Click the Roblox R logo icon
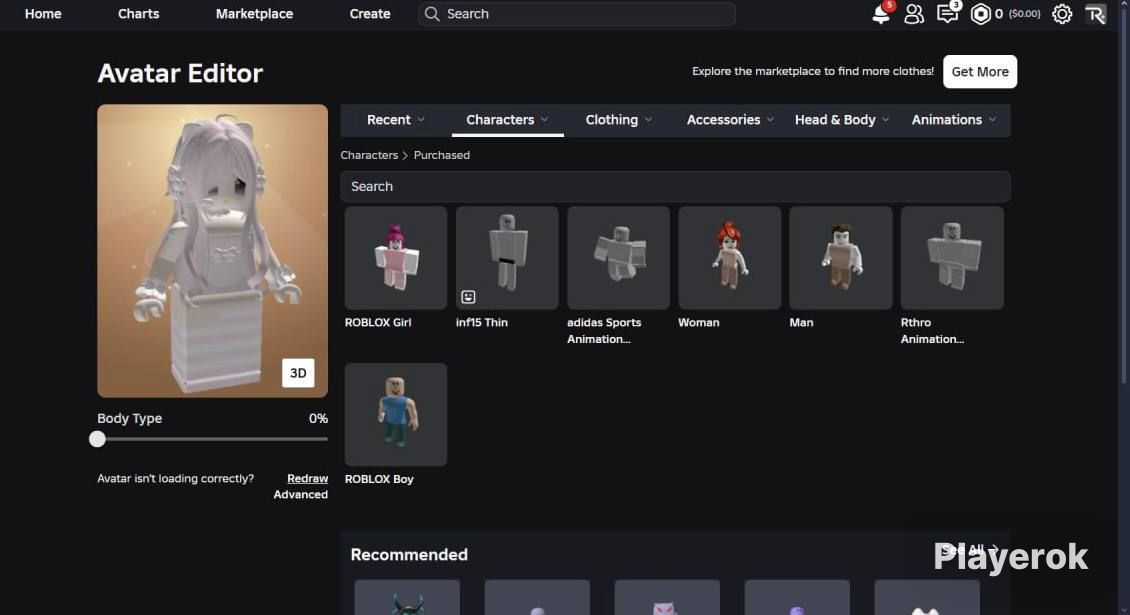 coord(1095,14)
